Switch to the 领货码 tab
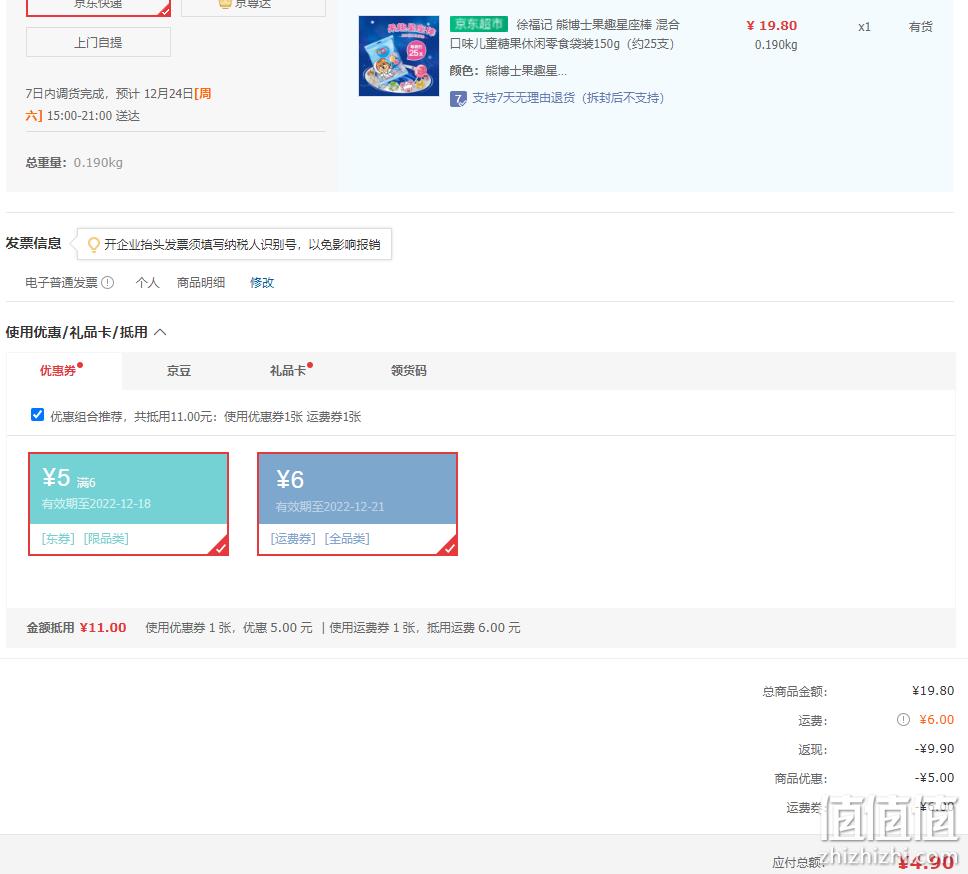The height and width of the screenshot is (874, 968). [409, 371]
